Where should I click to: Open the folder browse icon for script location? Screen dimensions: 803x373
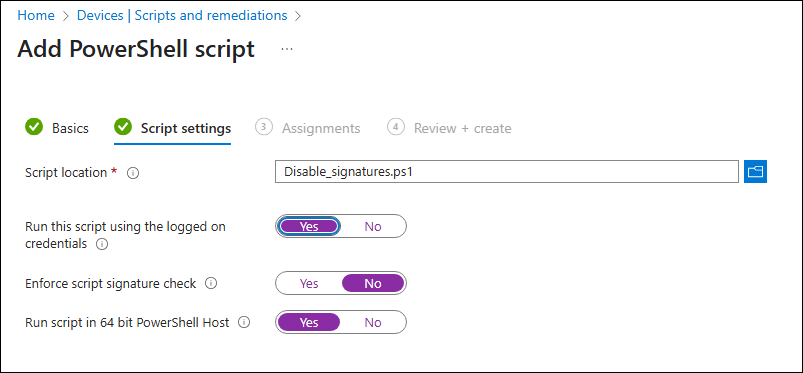point(755,172)
